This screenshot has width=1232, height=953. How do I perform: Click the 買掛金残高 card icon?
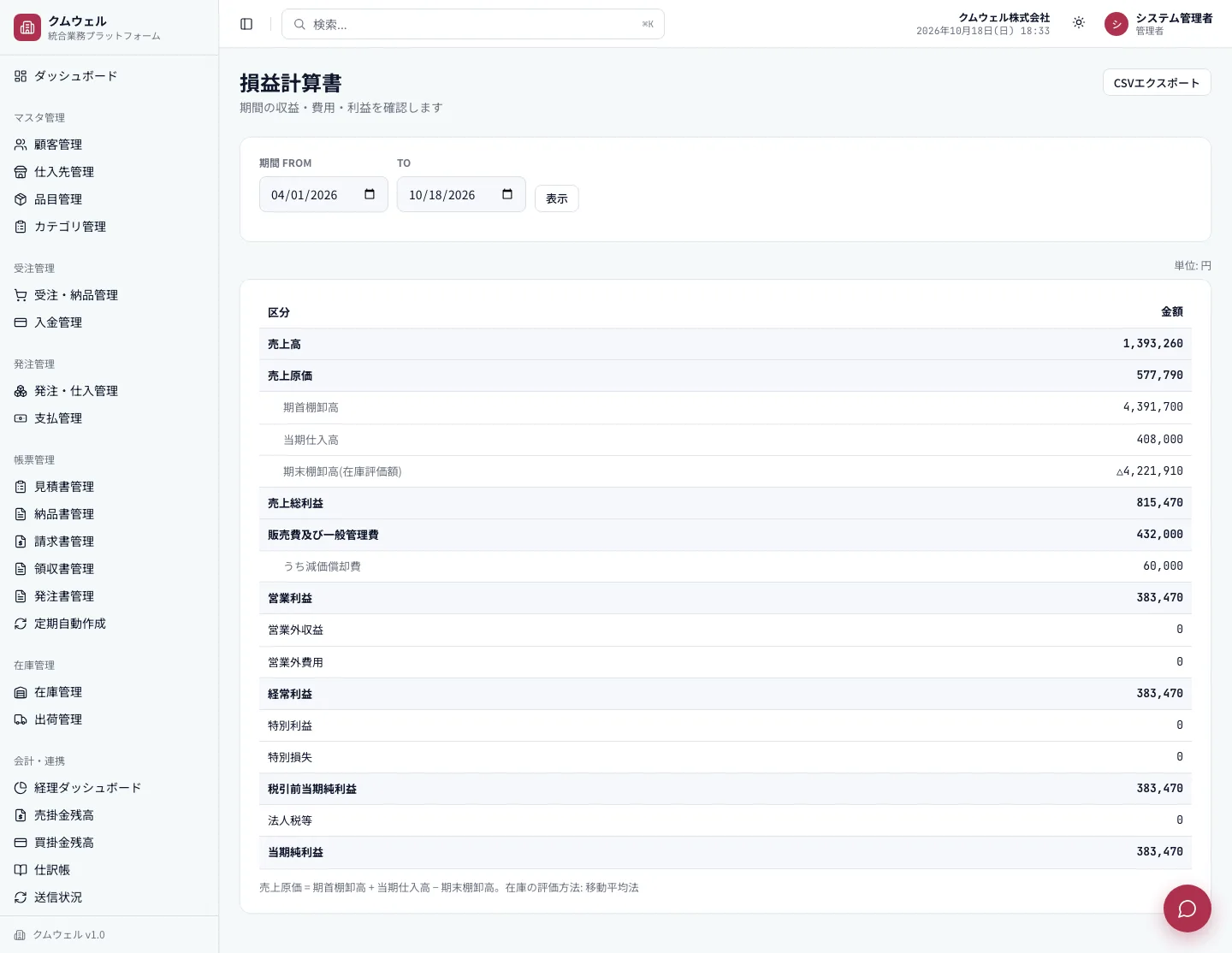pyautogui.click(x=21, y=843)
